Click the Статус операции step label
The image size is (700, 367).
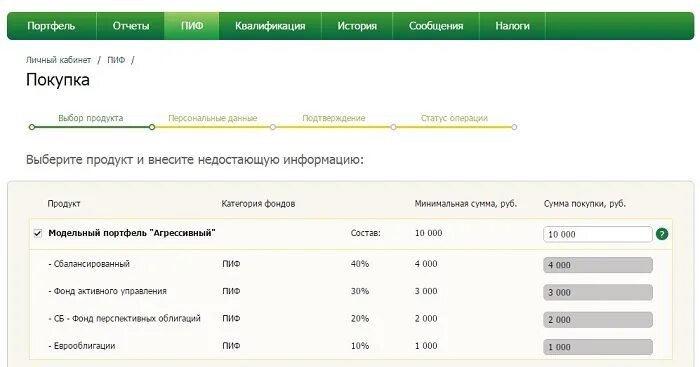(454, 118)
